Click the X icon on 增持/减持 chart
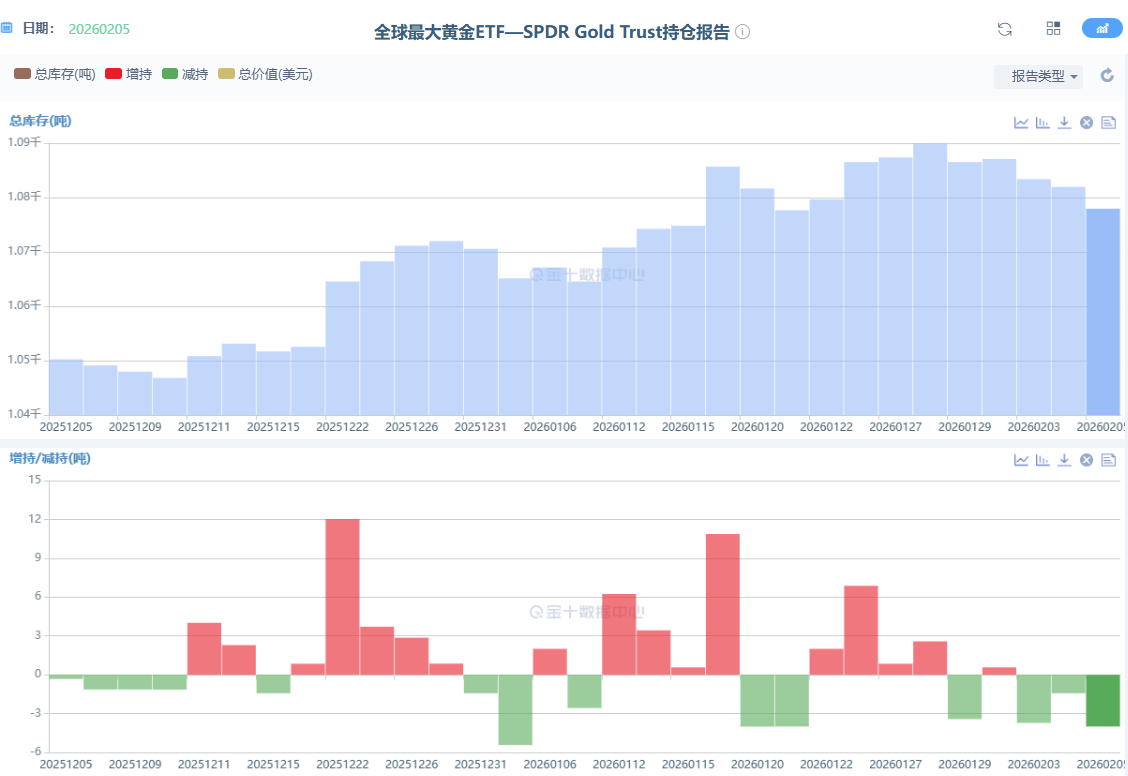 [x=1086, y=460]
